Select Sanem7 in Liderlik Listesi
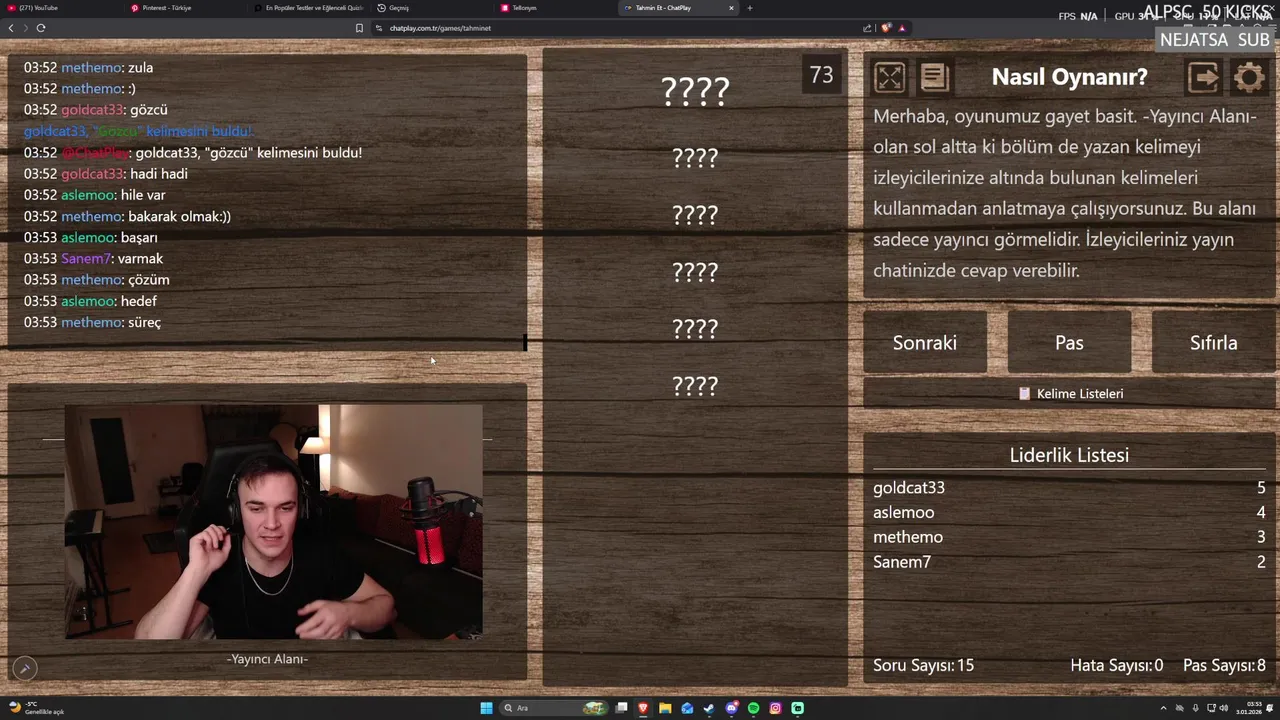1280x720 pixels. coord(901,562)
